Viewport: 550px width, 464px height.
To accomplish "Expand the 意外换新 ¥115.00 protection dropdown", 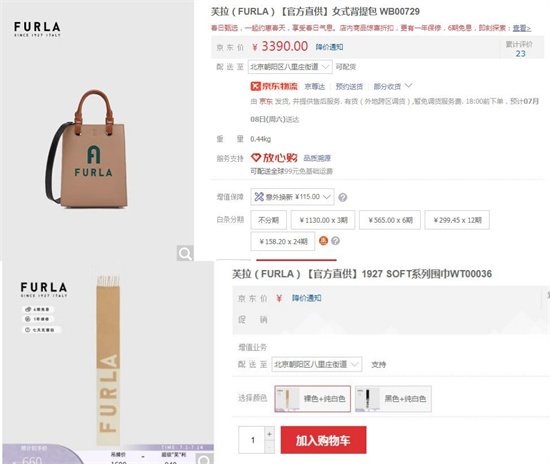I will [x=293, y=197].
